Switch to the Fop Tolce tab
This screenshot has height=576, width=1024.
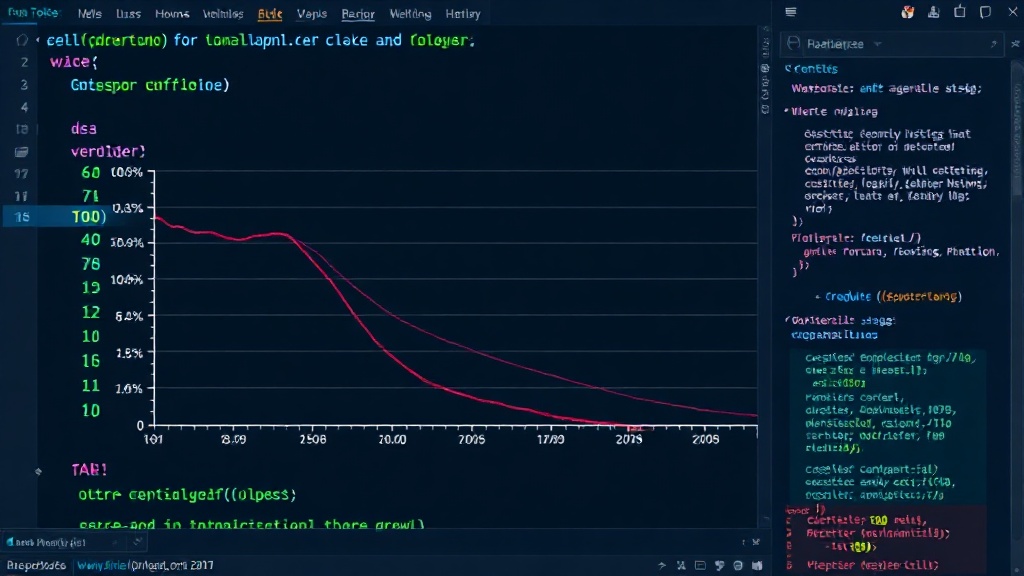click(33, 12)
